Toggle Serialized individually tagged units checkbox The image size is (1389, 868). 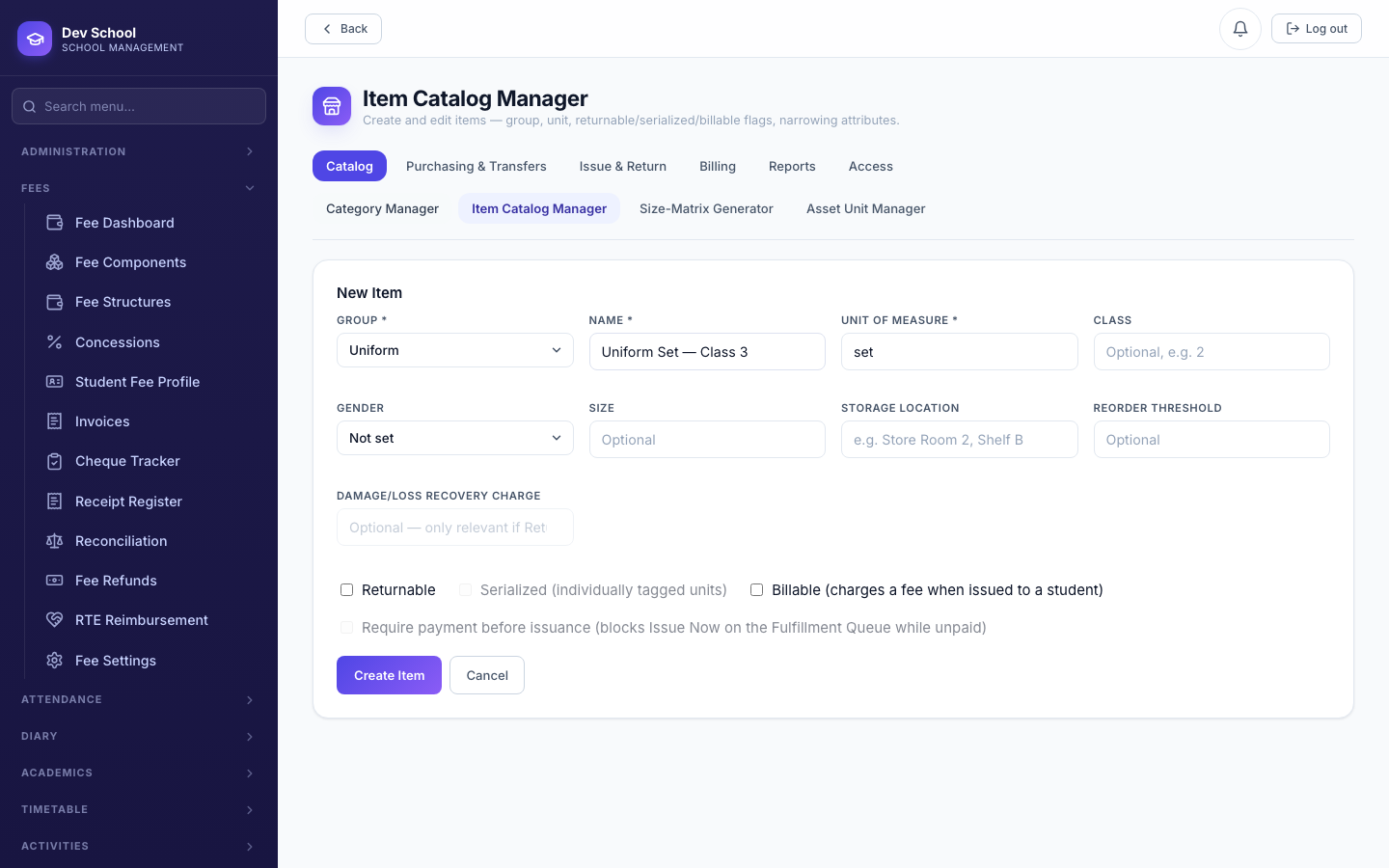(x=466, y=590)
